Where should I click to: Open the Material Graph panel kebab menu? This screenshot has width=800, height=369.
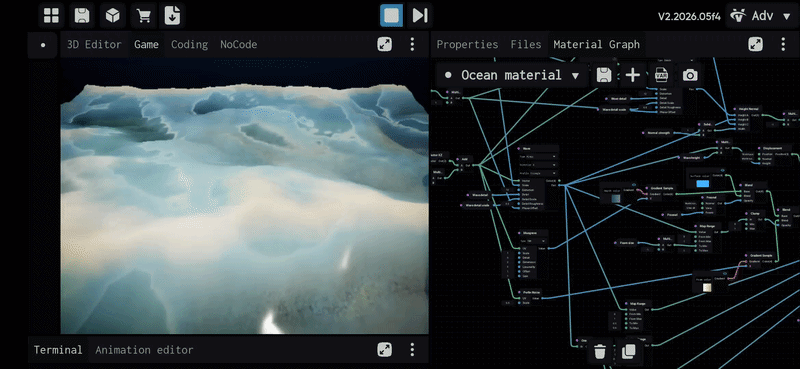[783, 44]
